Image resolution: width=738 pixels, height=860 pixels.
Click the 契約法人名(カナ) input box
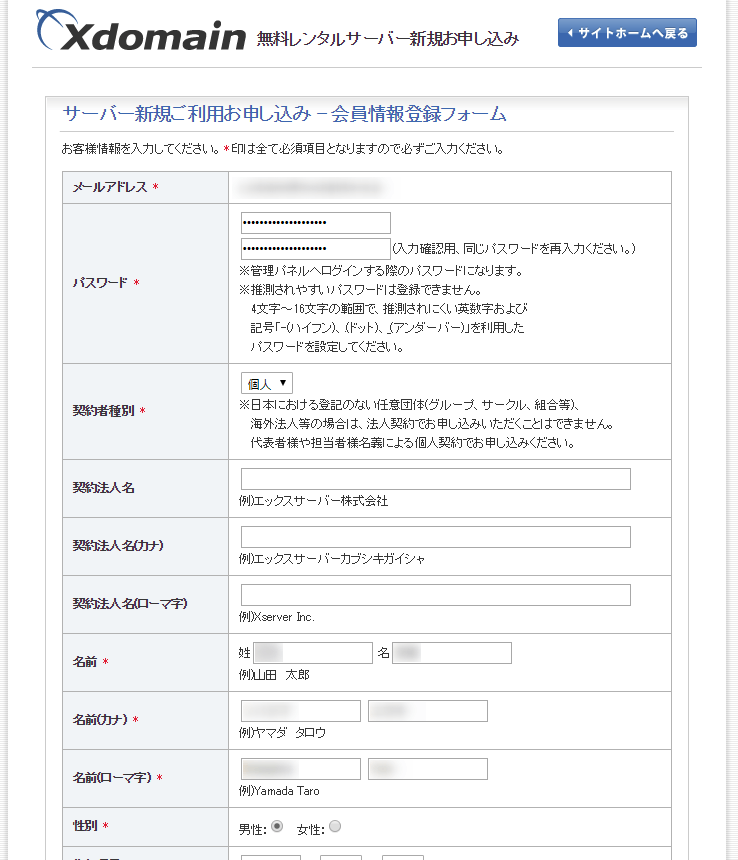pyautogui.click(x=435, y=537)
